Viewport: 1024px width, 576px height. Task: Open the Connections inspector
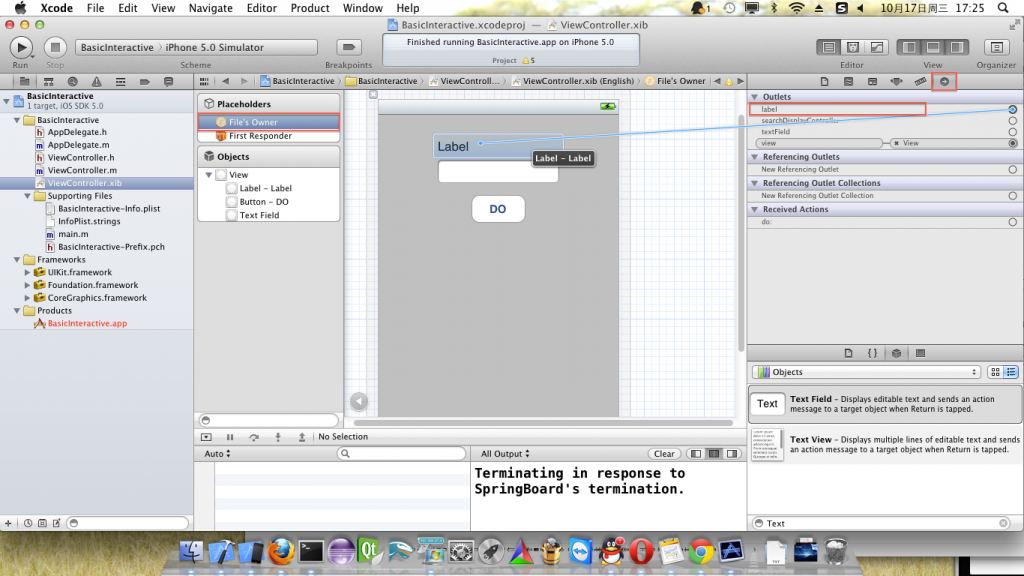tap(944, 82)
